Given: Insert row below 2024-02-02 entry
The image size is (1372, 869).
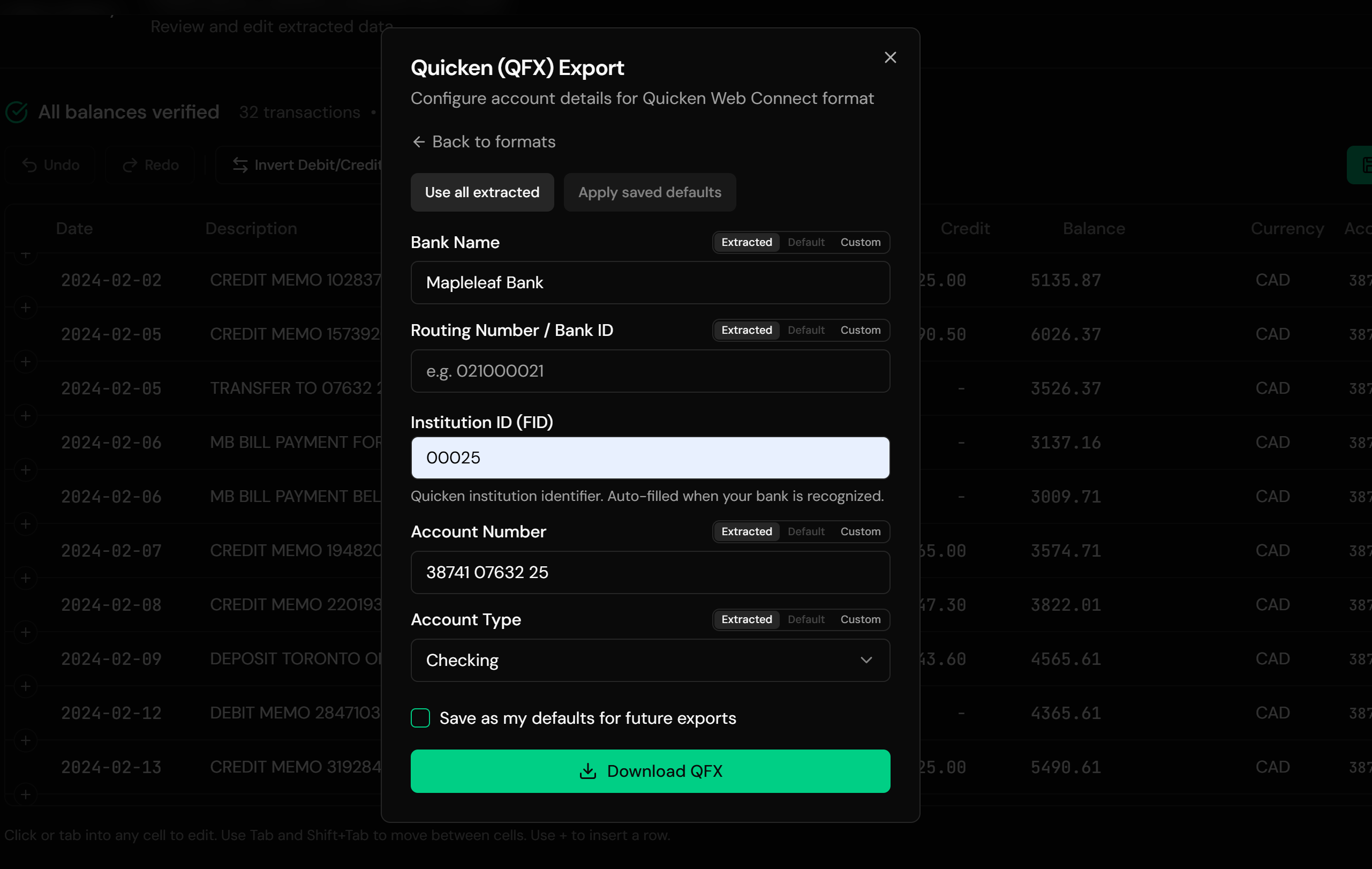Looking at the screenshot, I should point(26,308).
